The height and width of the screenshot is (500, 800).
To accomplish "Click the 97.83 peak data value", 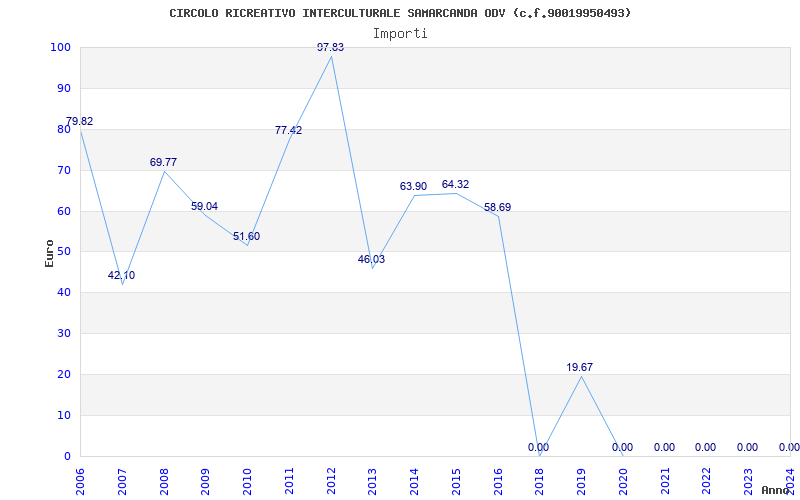I will coord(331,47).
